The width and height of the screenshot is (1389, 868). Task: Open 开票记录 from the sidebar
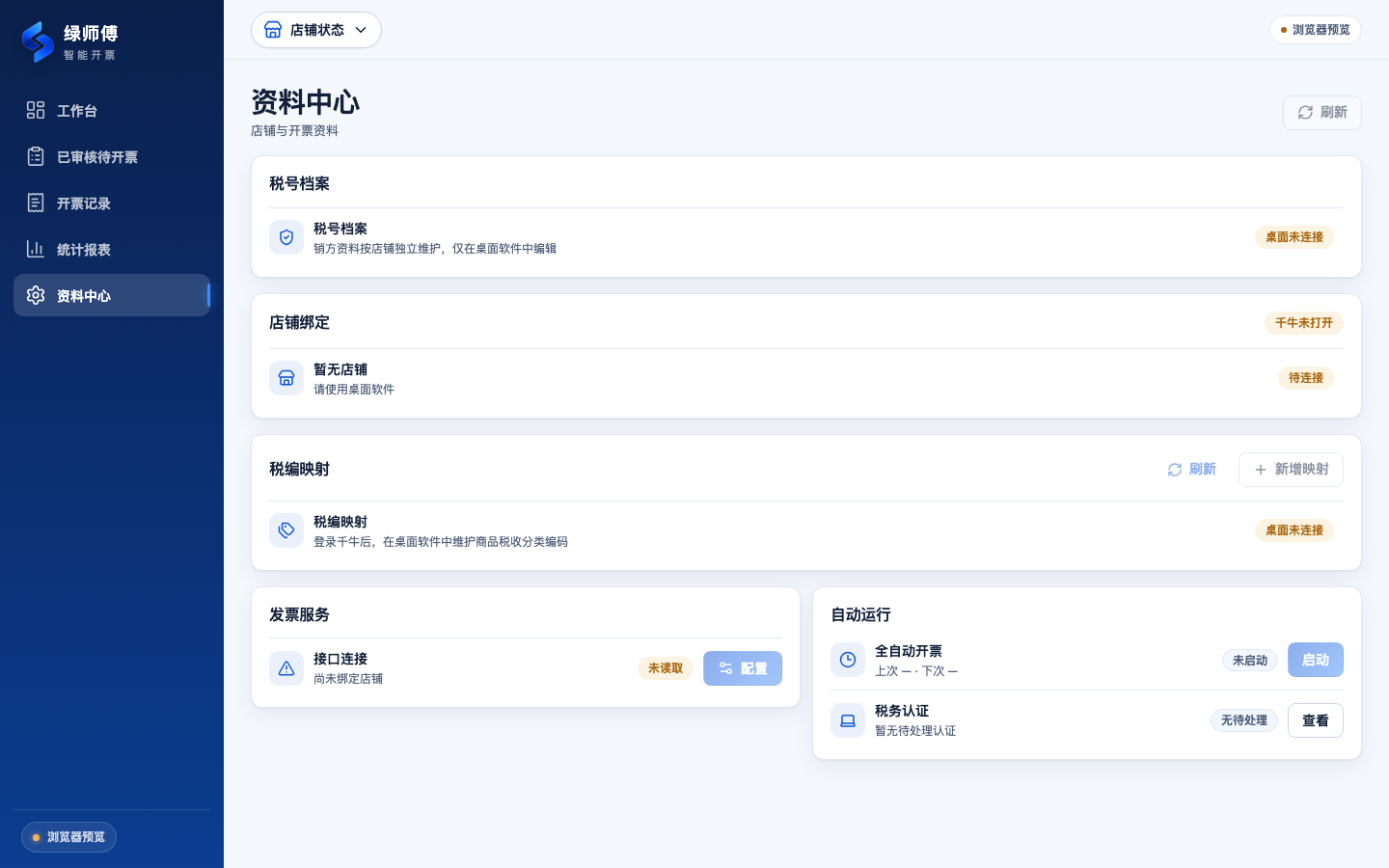click(112, 203)
